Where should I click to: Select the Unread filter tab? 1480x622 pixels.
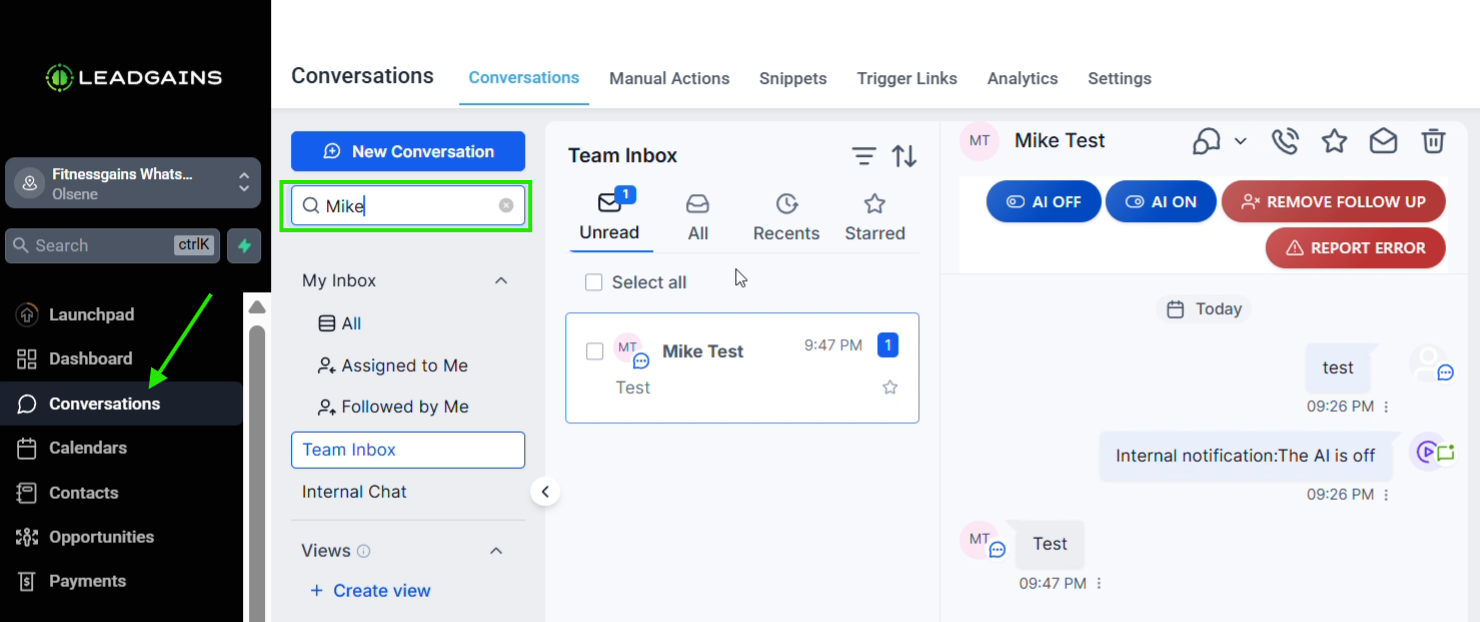point(609,217)
